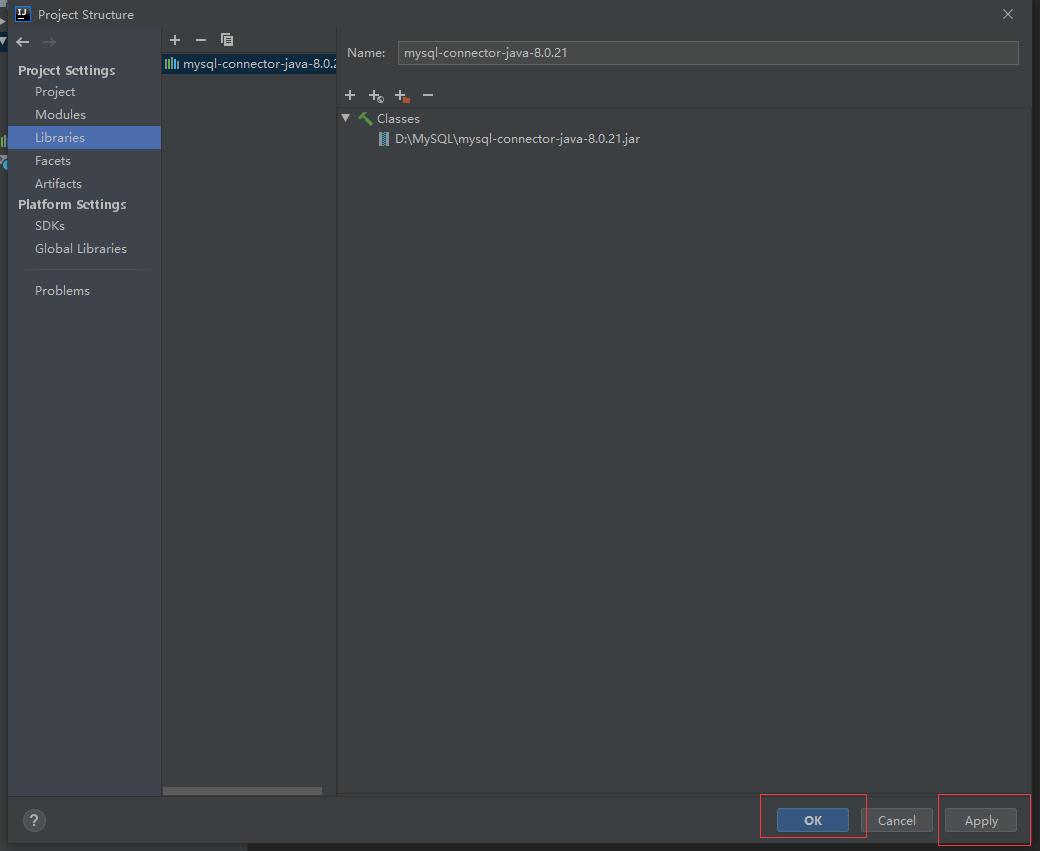Image resolution: width=1040 pixels, height=851 pixels.
Task: Confirm with the OK button
Action: point(812,820)
